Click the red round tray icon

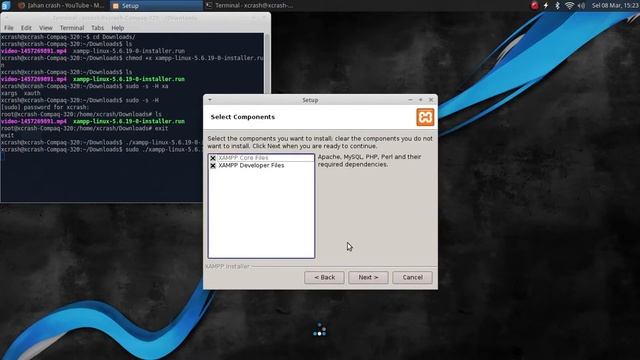(x=535, y=5)
